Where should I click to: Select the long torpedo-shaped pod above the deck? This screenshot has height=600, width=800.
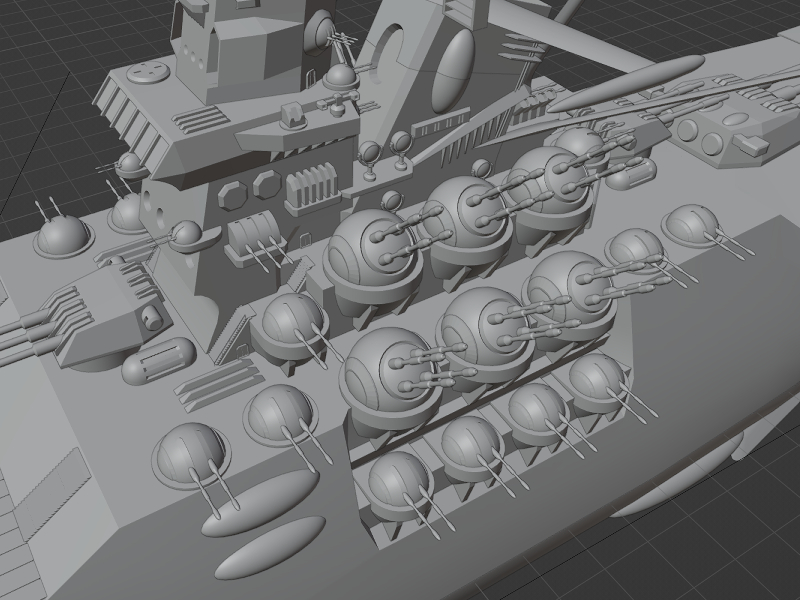(627, 84)
